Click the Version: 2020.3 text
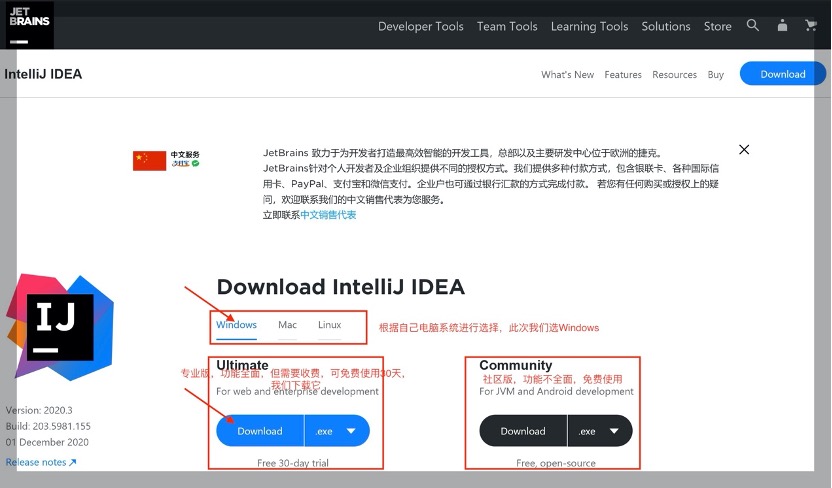Viewport: 832px width, 488px height. point(39,410)
